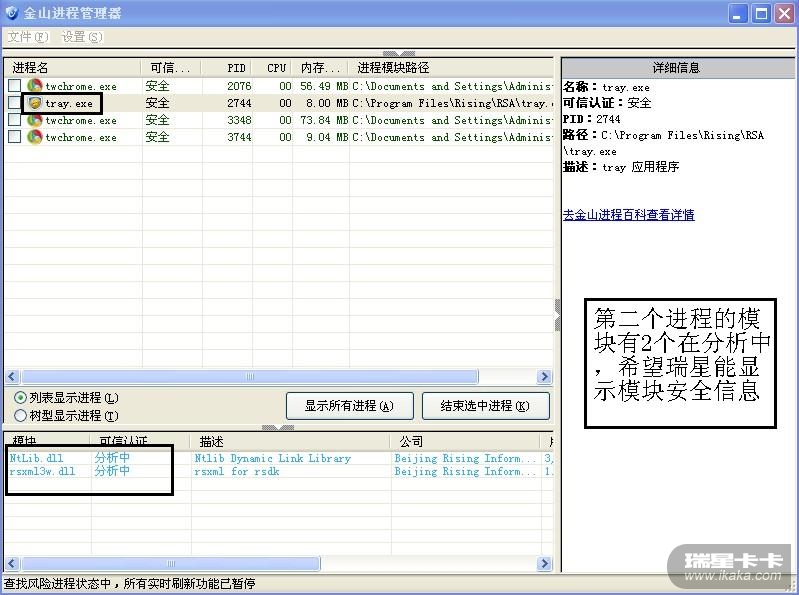
Task: Click process list scrollbar left arrow
Action: 12,376
